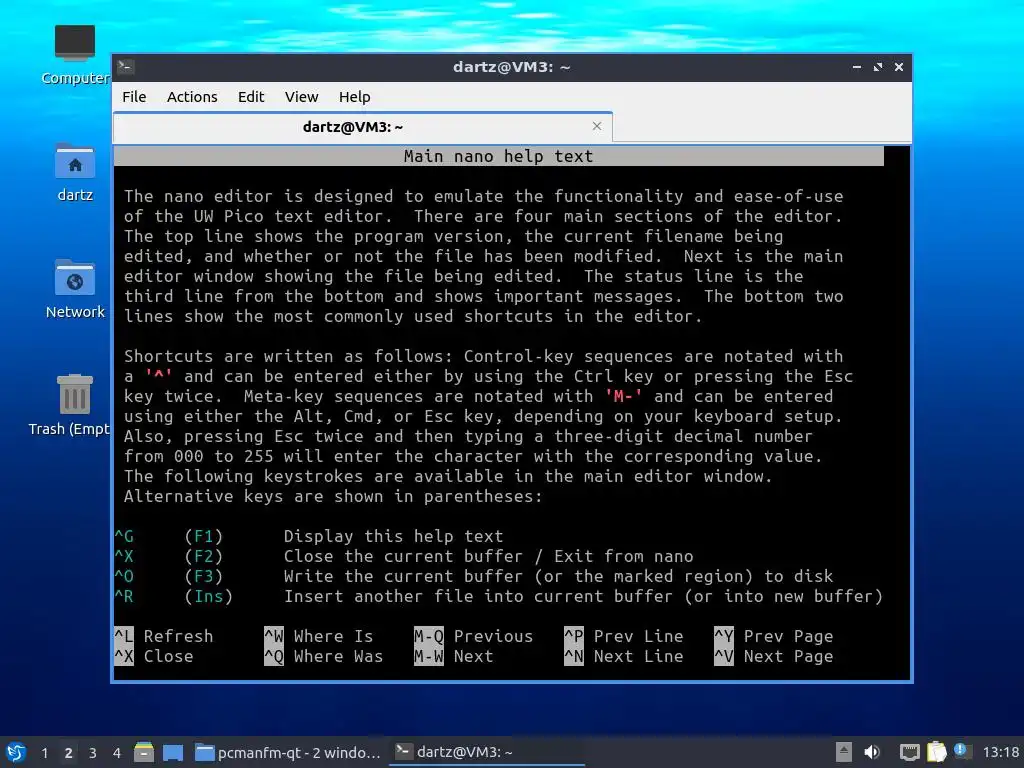Click the update notifier tray icon
Viewport: 1024px width, 768px height.
[x=961, y=750]
